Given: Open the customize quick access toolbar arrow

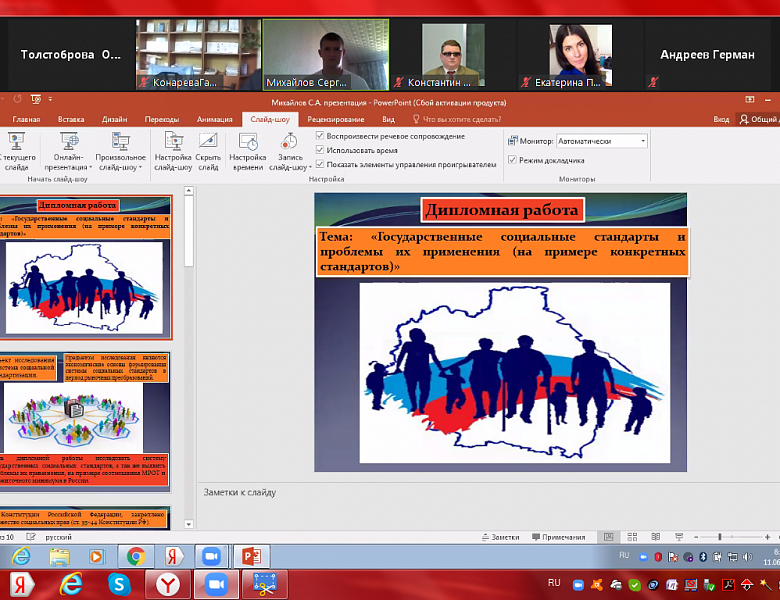Looking at the screenshot, I should pos(50,99).
